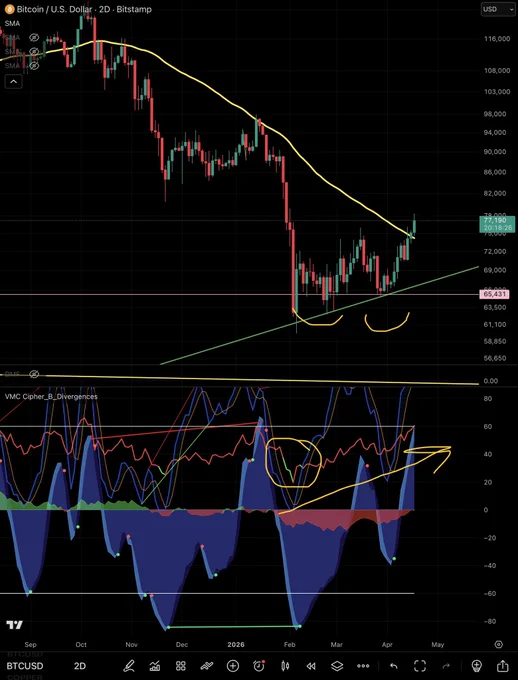Image resolution: width=518 pixels, height=680 pixels.
Task: Tap the 116,000 price scale label
Action: click(497, 39)
